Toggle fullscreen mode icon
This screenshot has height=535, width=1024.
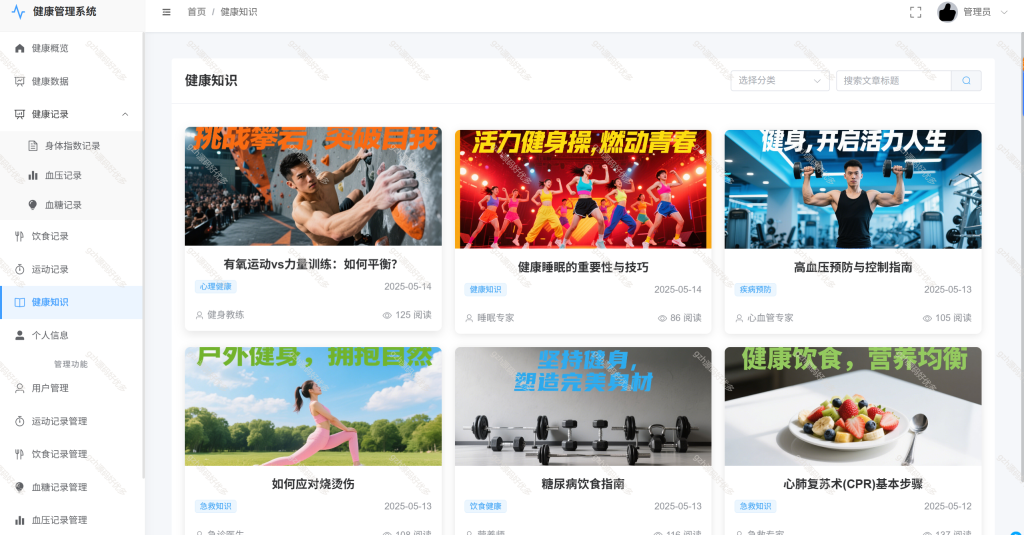(916, 12)
